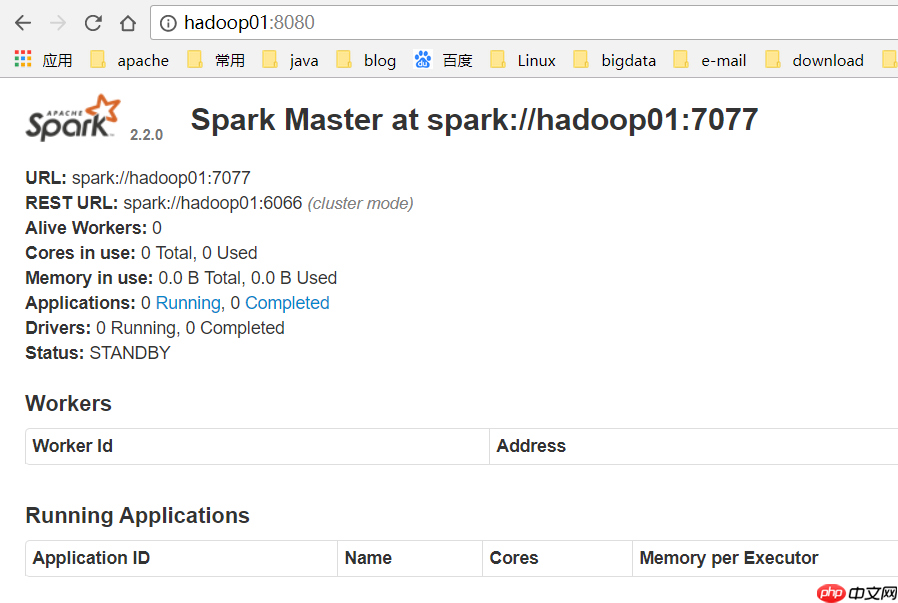Click the Apache Spark logo
The height and width of the screenshot is (603, 898).
pyautogui.click(x=70, y=119)
